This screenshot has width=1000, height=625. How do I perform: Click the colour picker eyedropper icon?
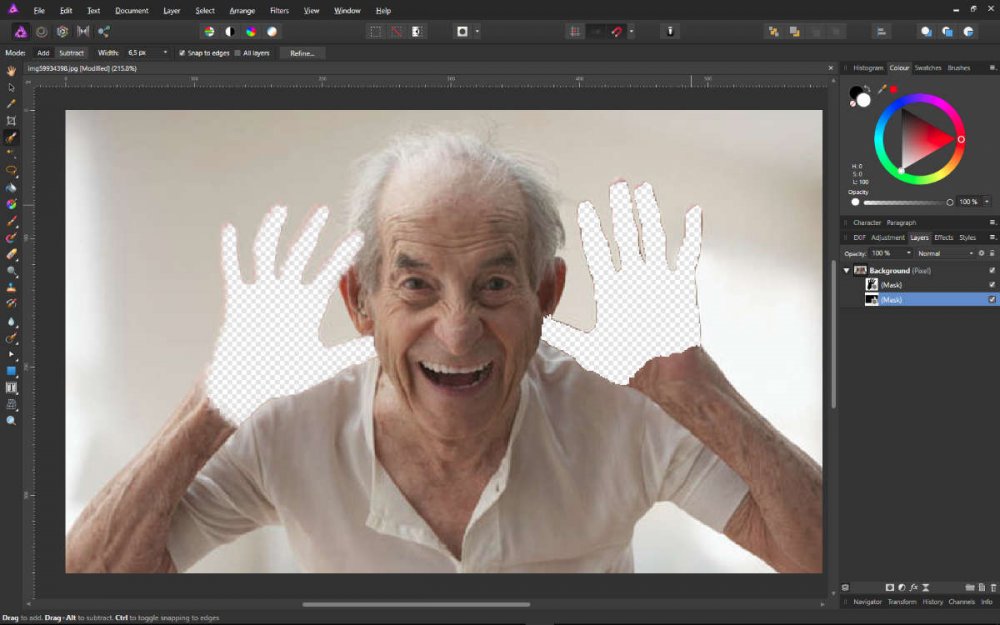[x=881, y=90]
